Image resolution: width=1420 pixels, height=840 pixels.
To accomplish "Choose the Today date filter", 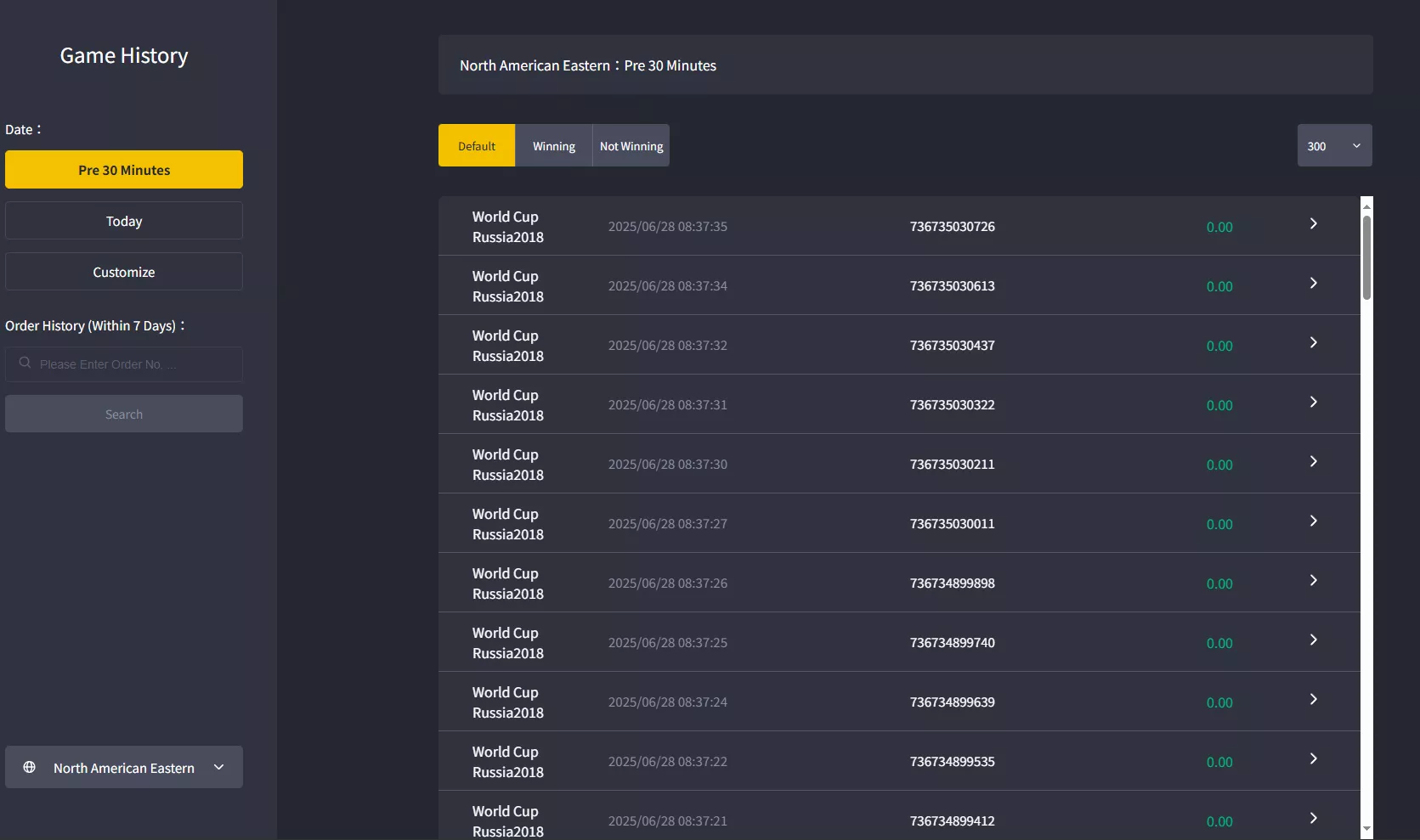I will coord(124,221).
